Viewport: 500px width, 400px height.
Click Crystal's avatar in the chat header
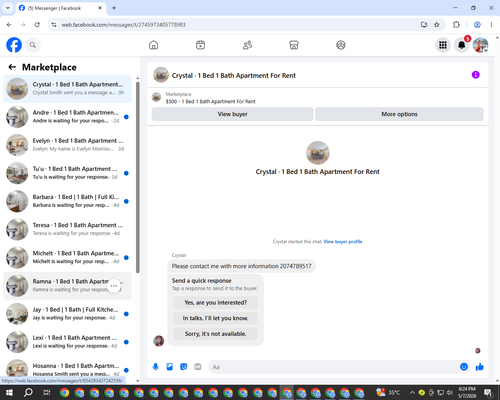coord(161,75)
